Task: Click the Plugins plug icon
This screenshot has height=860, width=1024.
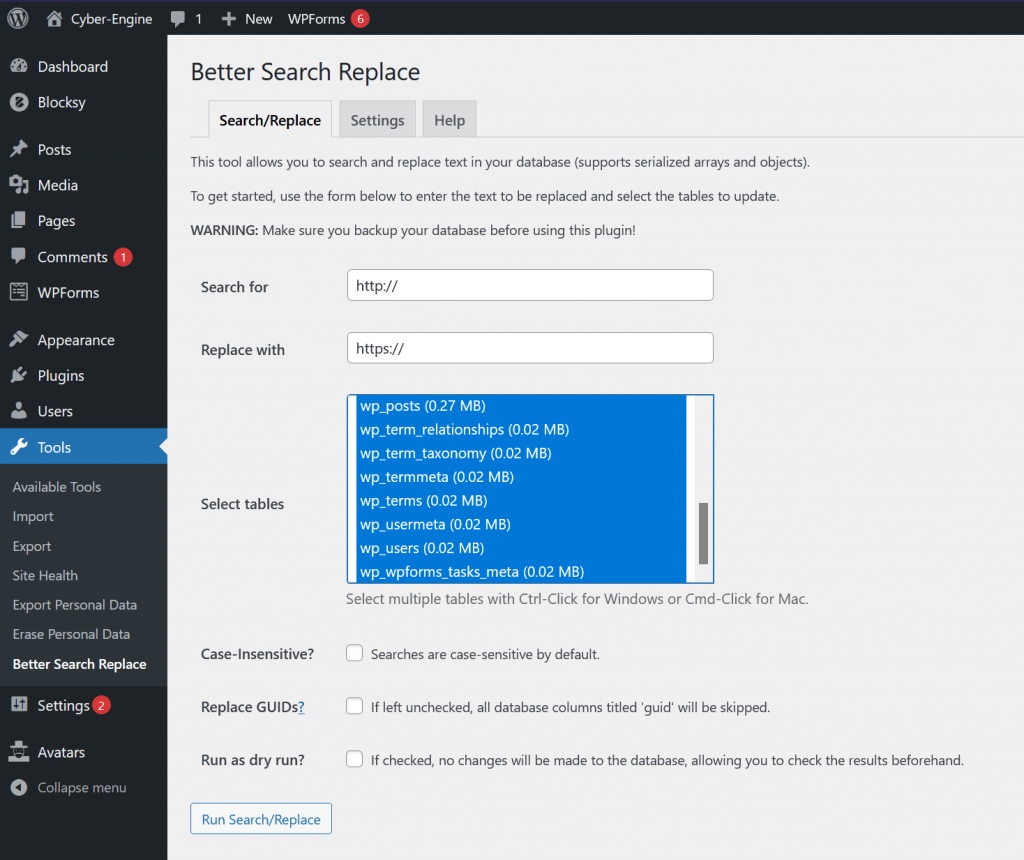Action: point(19,376)
